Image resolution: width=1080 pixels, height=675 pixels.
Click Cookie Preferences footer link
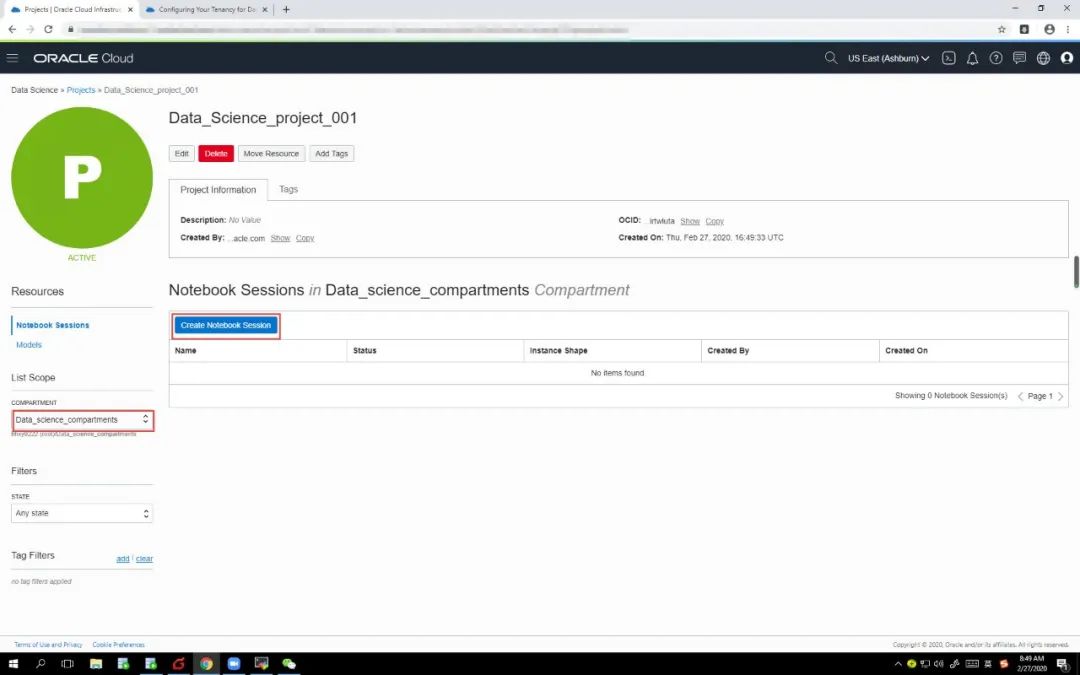click(118, 645)
